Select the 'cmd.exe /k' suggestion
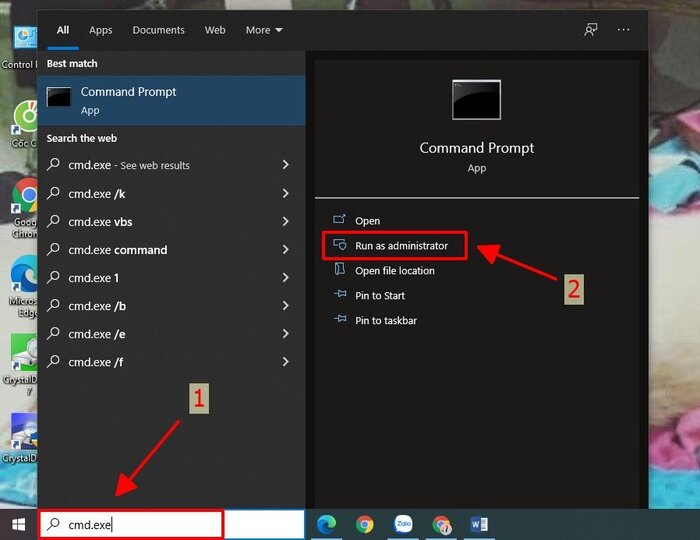The width and height of the screenshot is (700, 540). 171,194
